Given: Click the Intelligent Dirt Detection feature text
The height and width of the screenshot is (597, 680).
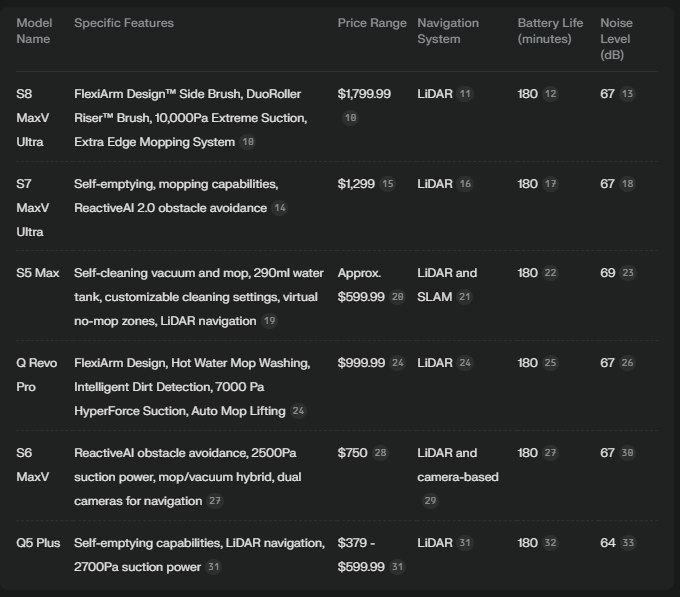Looking at the screenshot, I should (x=143, y=387).
